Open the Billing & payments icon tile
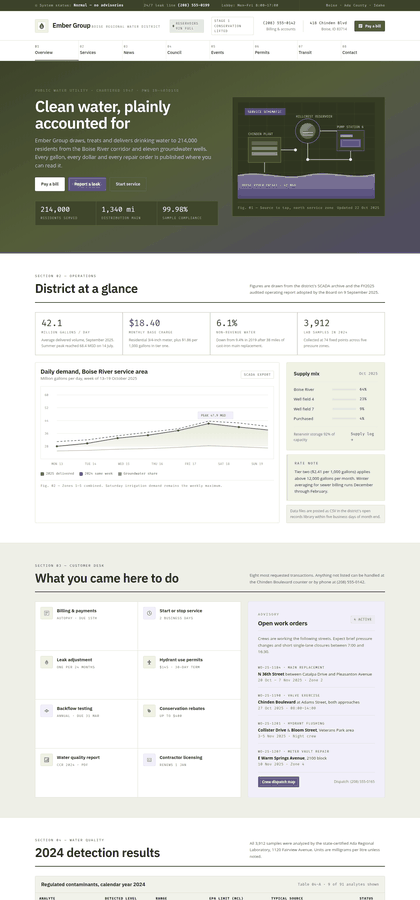 46,613
